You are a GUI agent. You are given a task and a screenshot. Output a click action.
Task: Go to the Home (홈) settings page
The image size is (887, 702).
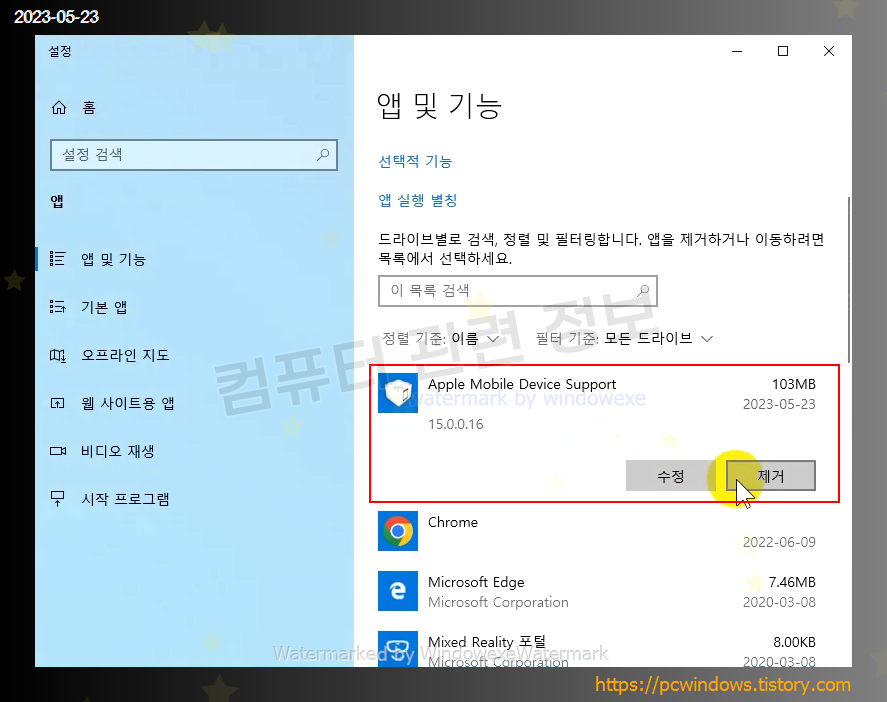[x=74, y=107]
